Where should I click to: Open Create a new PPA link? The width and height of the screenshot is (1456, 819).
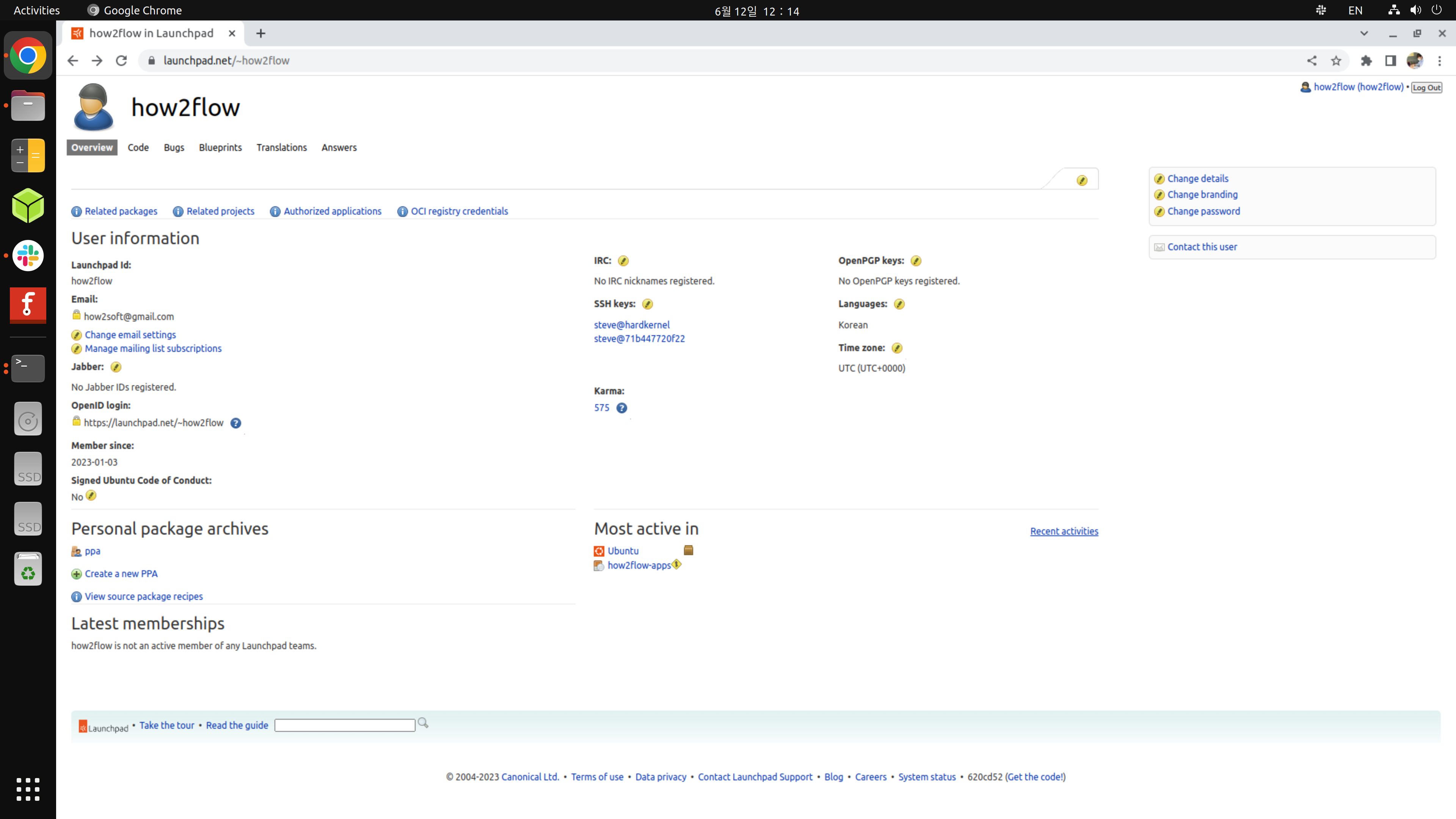click(121, 574)
